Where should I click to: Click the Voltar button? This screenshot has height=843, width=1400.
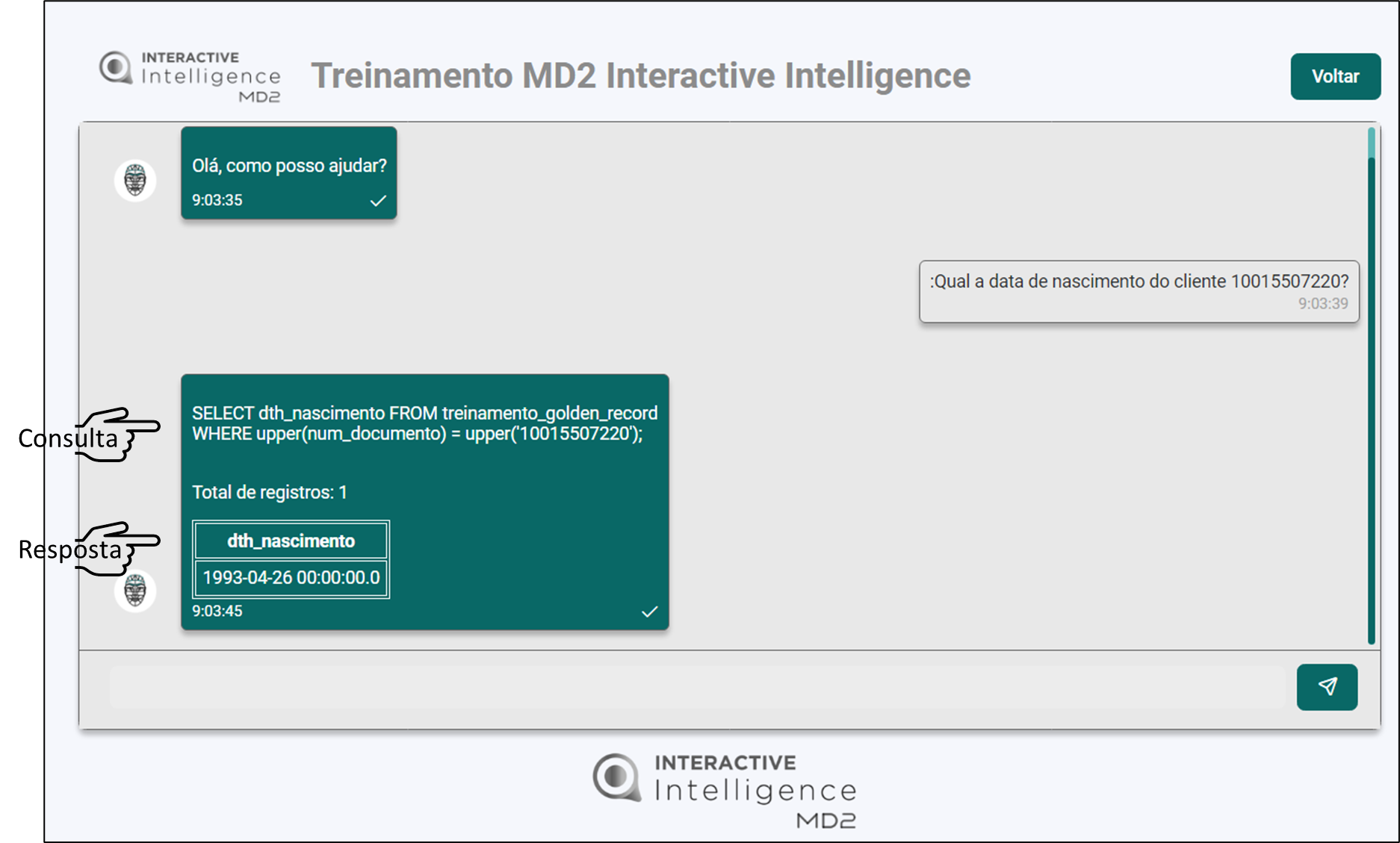pyautogui.click(x=1335, y=76)
